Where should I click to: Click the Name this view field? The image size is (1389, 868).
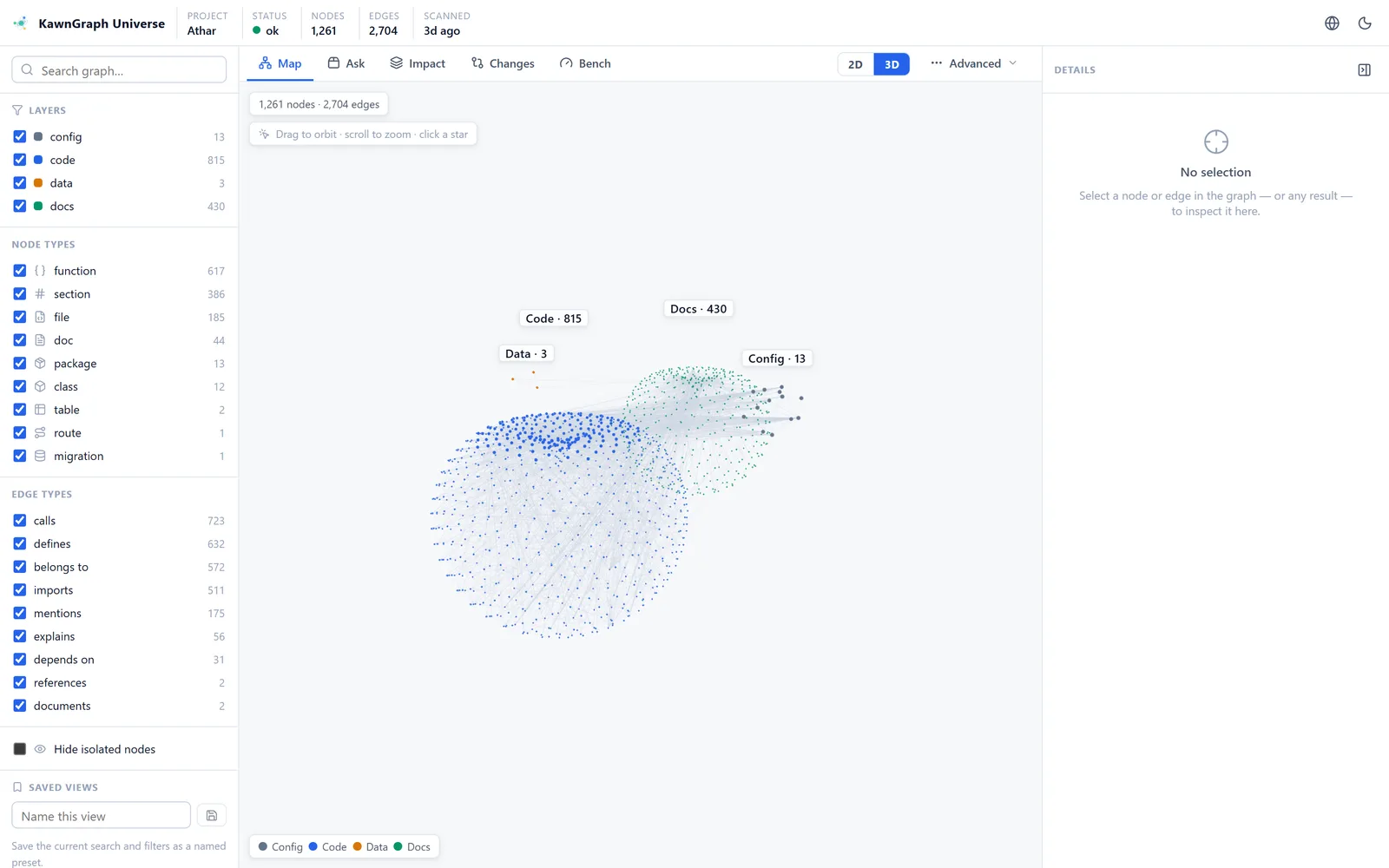tap(101, 816)
